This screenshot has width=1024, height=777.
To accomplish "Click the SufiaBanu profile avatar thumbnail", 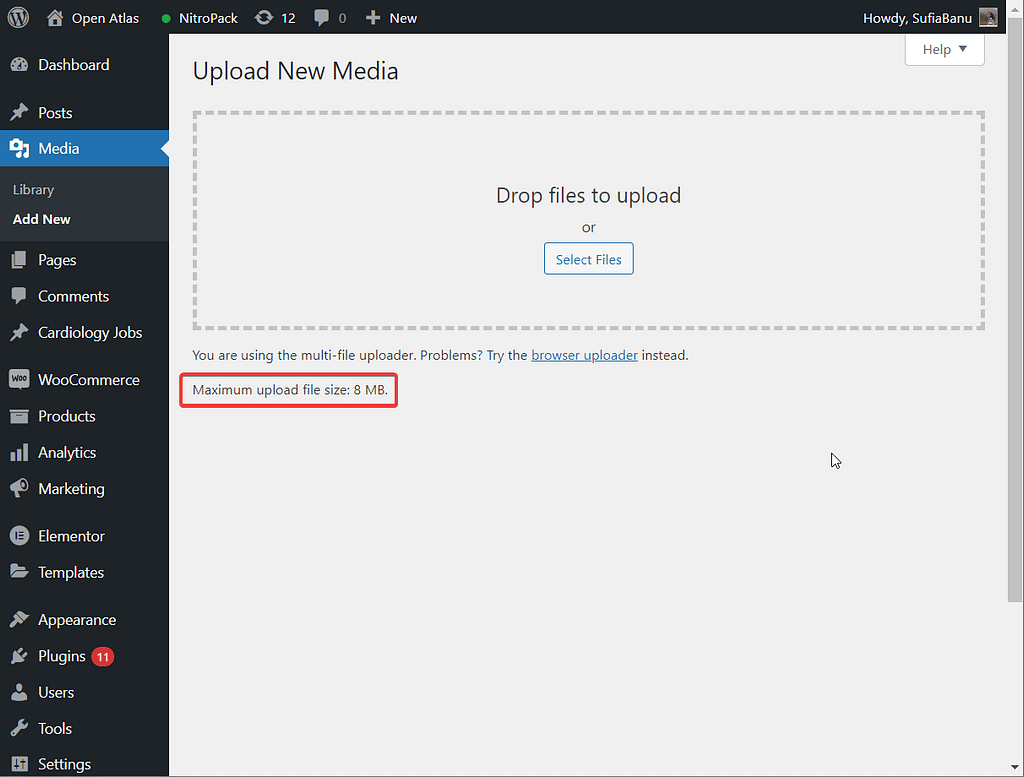I will click(x=989, y=17).
